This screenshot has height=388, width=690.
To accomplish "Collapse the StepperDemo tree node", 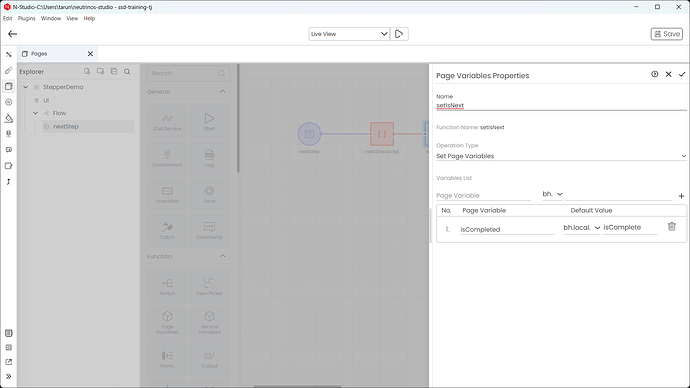I will coord(26,87).
